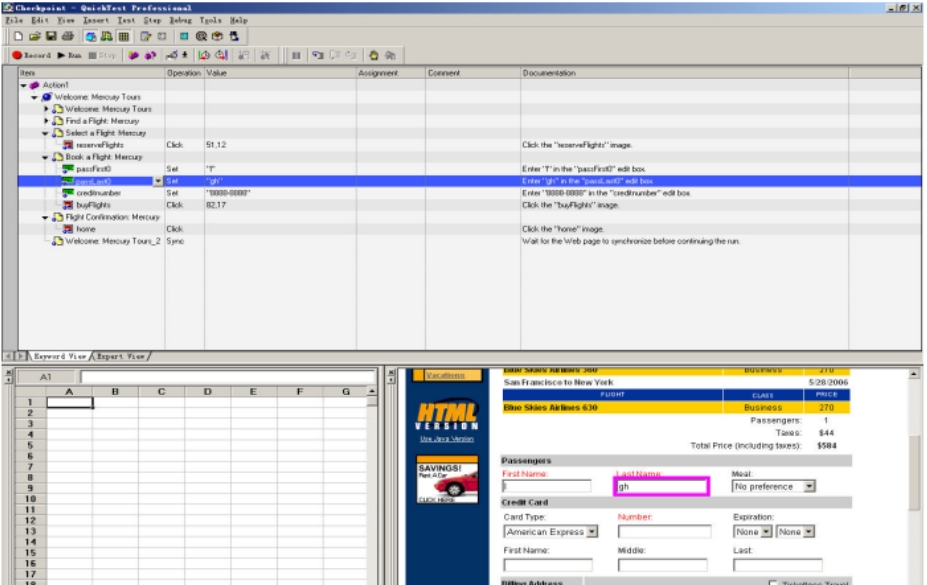Open the second Expiration 'None' dropdown
The width and height of the screenshot is (927, 585).
(809, 532)
